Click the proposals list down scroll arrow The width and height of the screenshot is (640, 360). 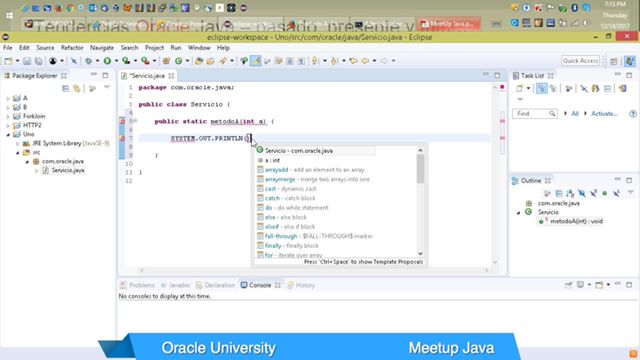(420, 253)
